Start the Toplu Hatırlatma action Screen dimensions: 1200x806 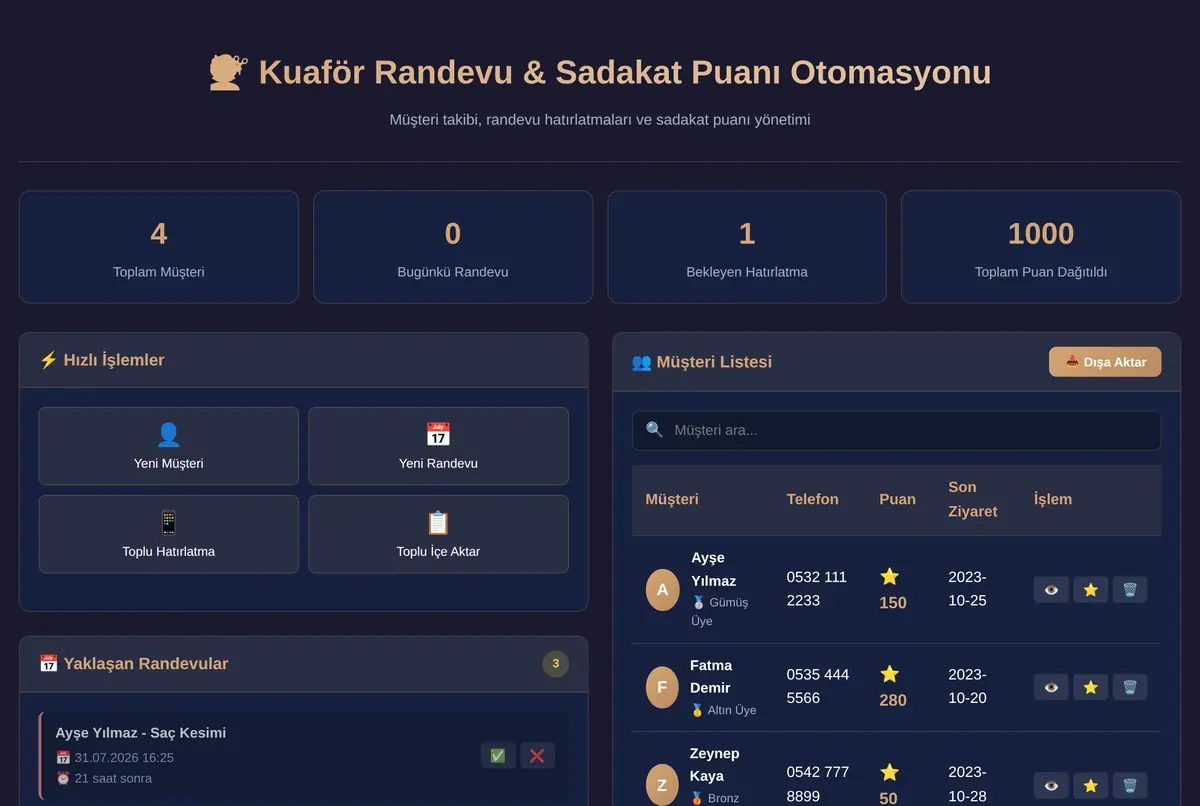pyautogui.click(x=168, y=534)
